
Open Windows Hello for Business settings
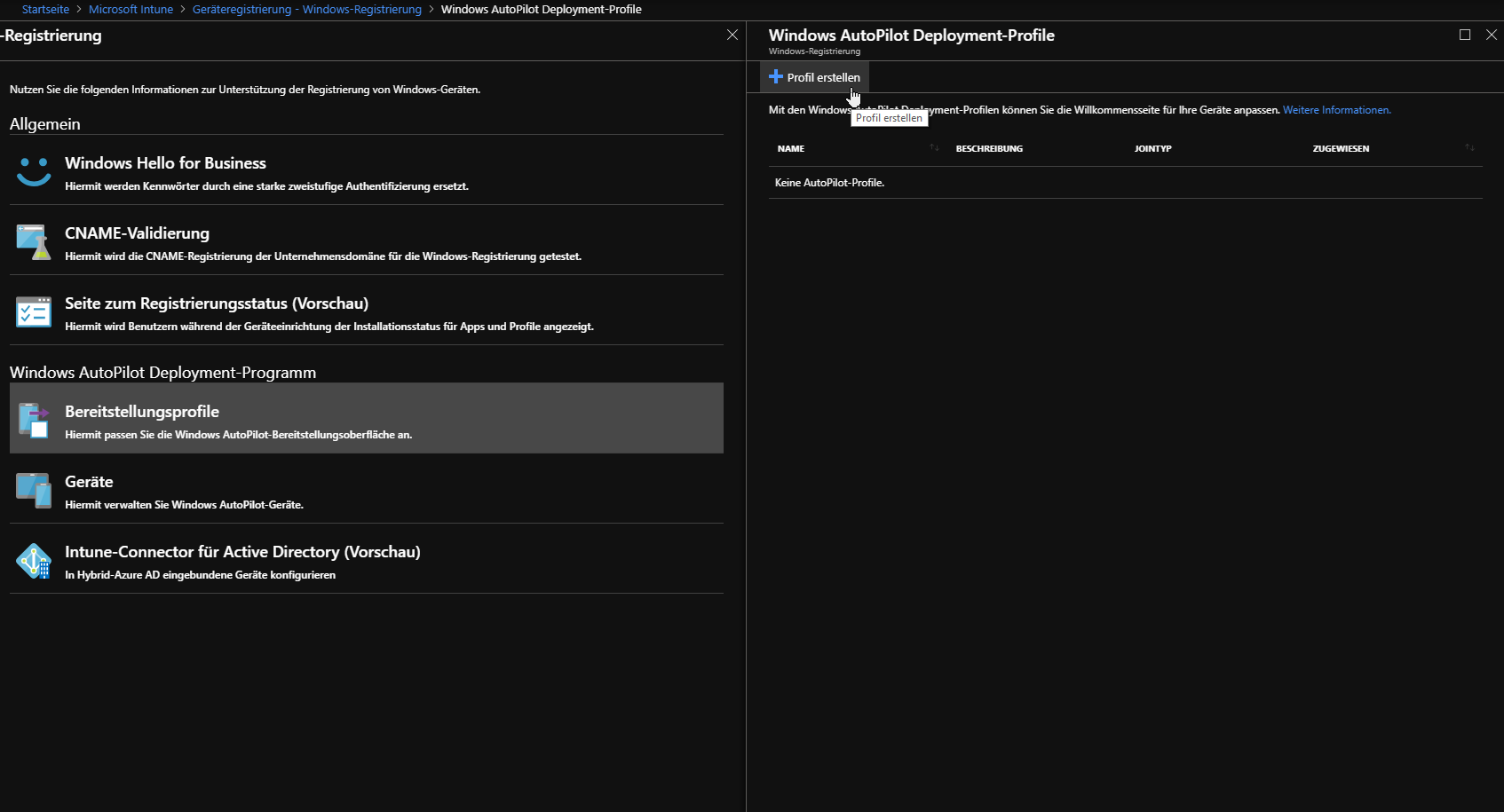tap(367, 171)
